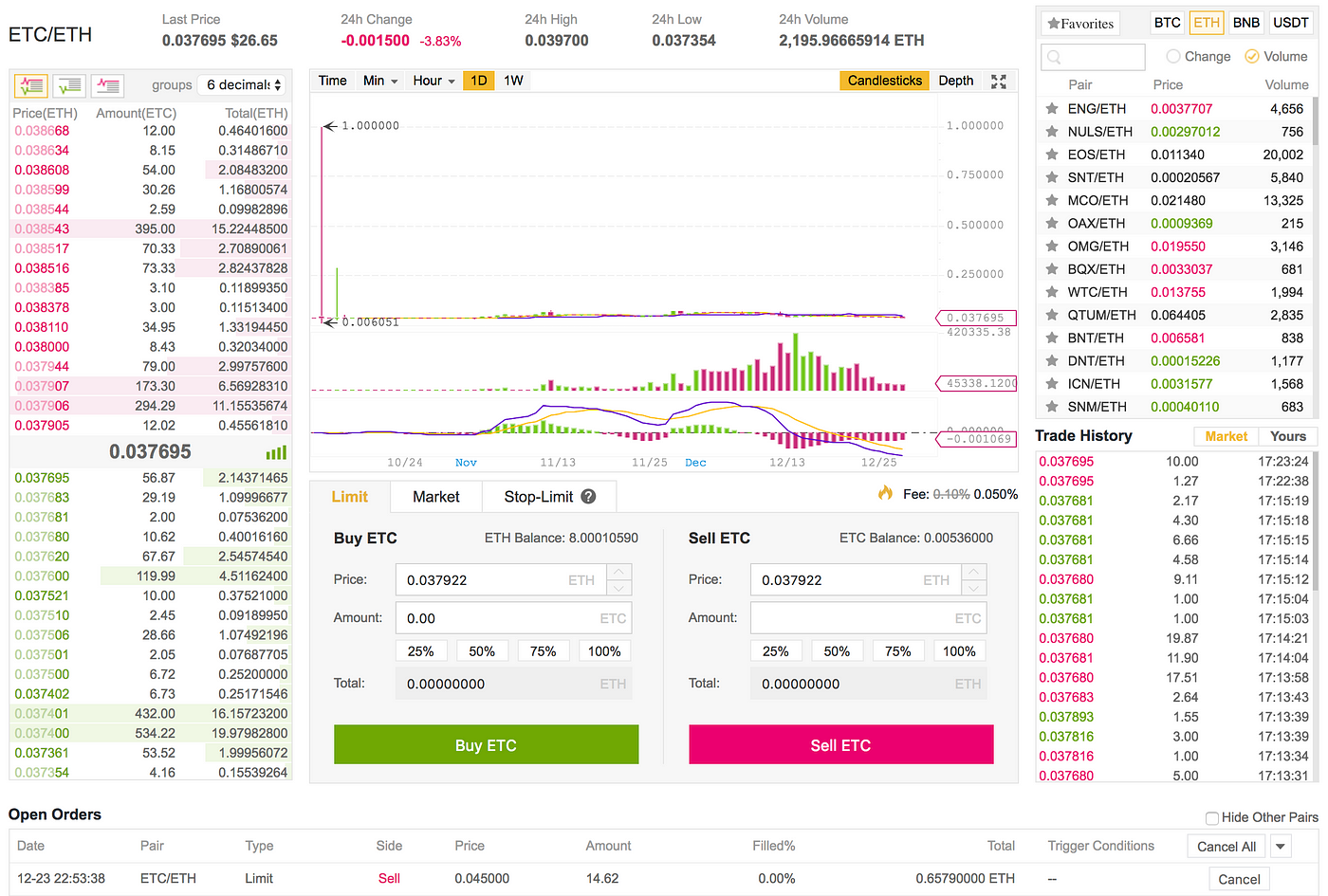Show both buy and sell order book view
Image resolution: width=1328 pixels, height=896 pixels.
tap(31, 86)
